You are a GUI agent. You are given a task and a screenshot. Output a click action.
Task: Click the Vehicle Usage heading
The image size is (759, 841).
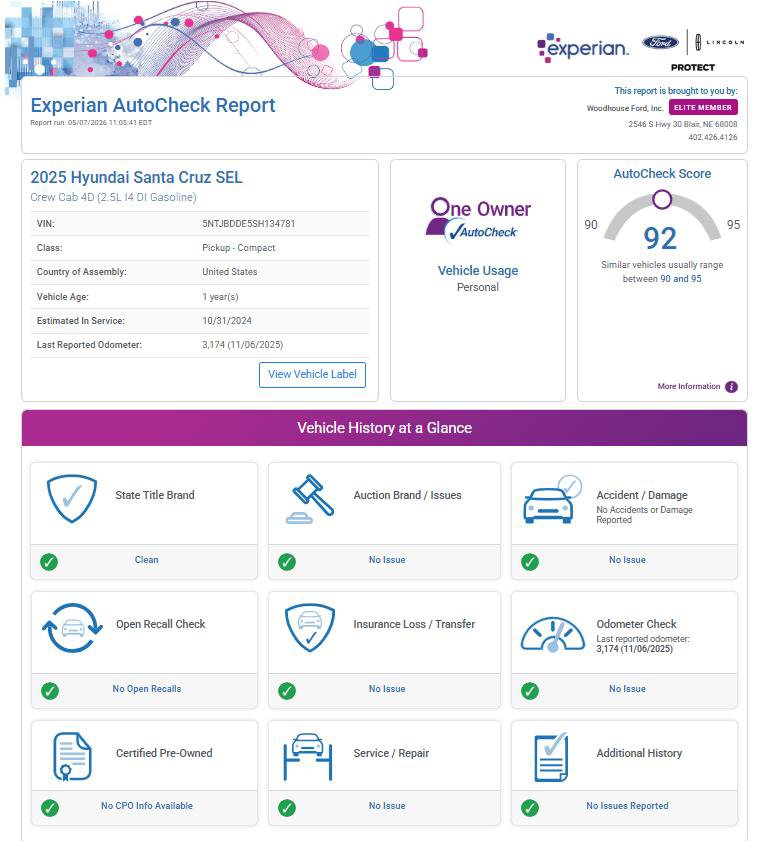(x=478, y=270)
